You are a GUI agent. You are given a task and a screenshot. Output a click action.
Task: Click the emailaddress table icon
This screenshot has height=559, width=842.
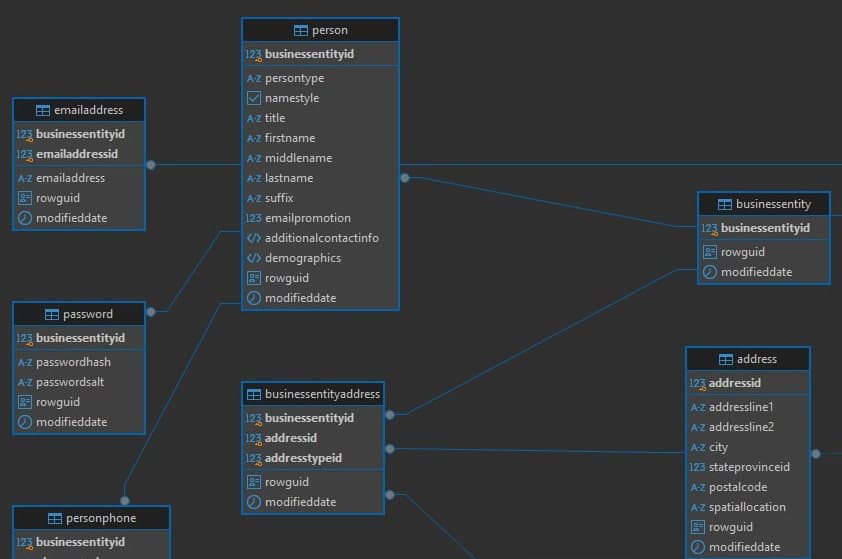click(43, 110)
